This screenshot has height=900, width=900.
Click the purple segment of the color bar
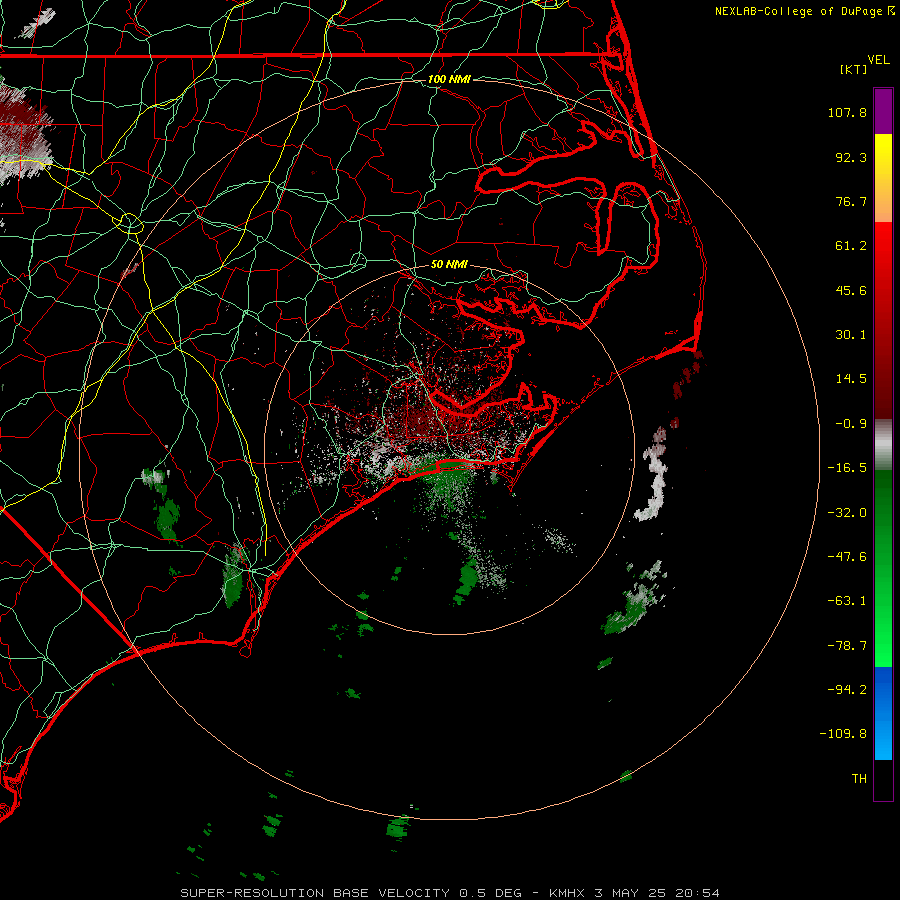tap(883, 112)
